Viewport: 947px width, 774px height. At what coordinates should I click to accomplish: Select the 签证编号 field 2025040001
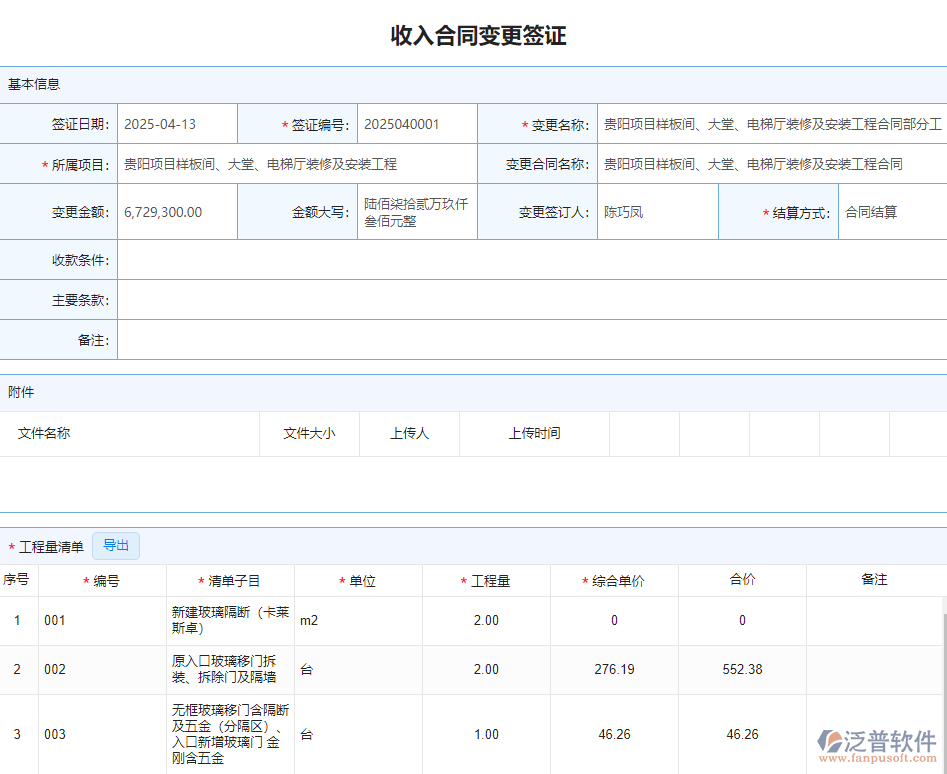point(417,124)
